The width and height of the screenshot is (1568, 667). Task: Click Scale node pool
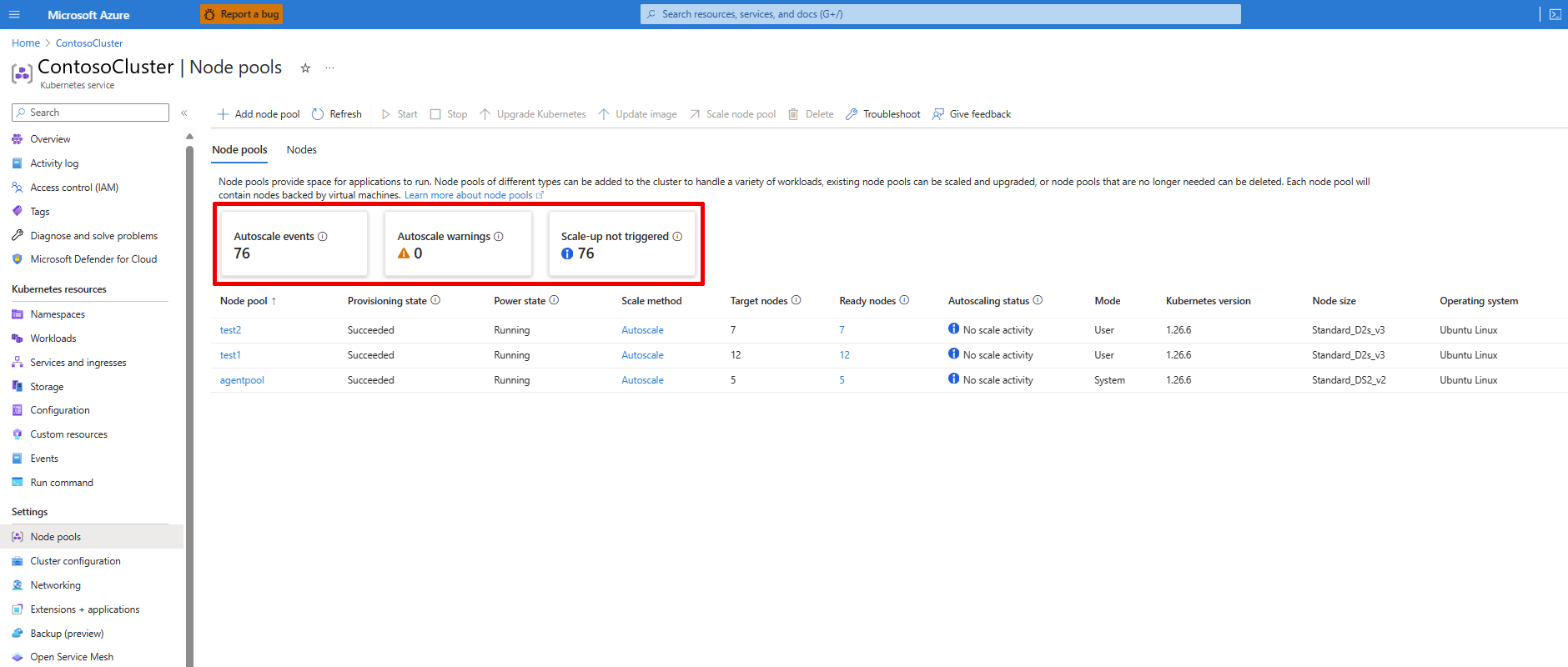[733, 114]
